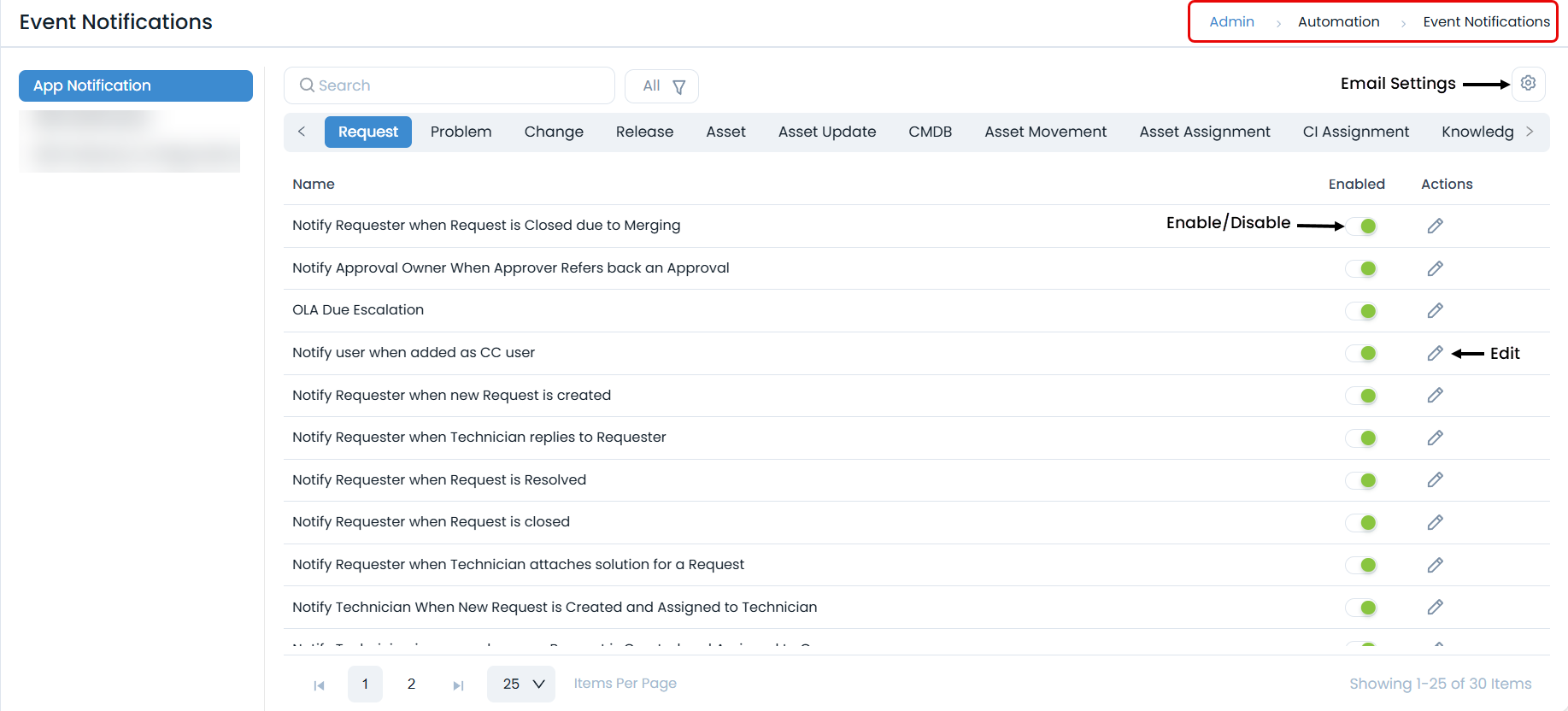1568x711 pixels.
Task: Edit 'new Request is created' notification
Action: [1435, 395]
